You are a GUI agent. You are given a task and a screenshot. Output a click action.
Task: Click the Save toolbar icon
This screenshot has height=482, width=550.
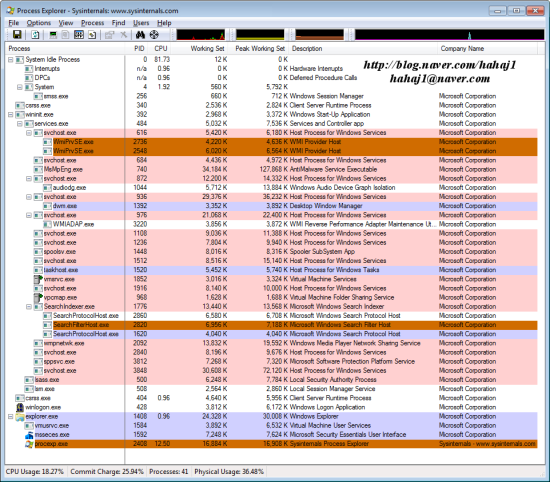tap(17, 34)
